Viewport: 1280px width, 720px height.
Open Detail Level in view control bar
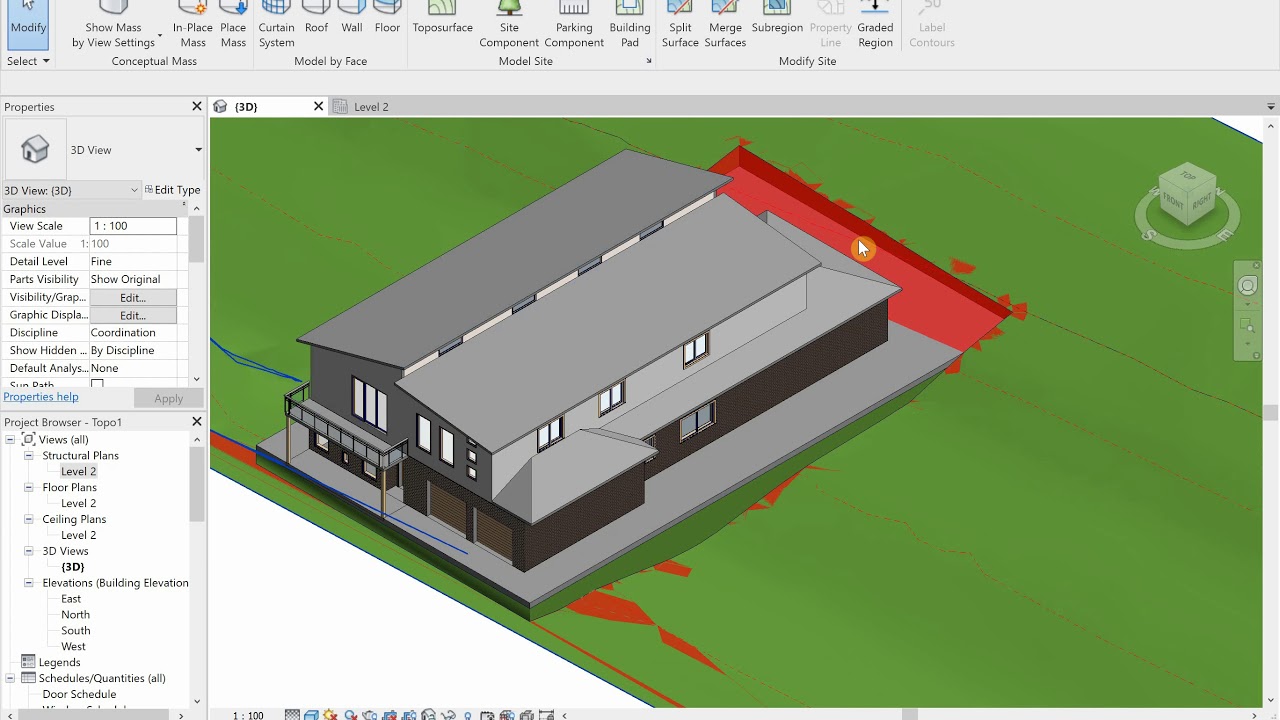click(292, 715)
